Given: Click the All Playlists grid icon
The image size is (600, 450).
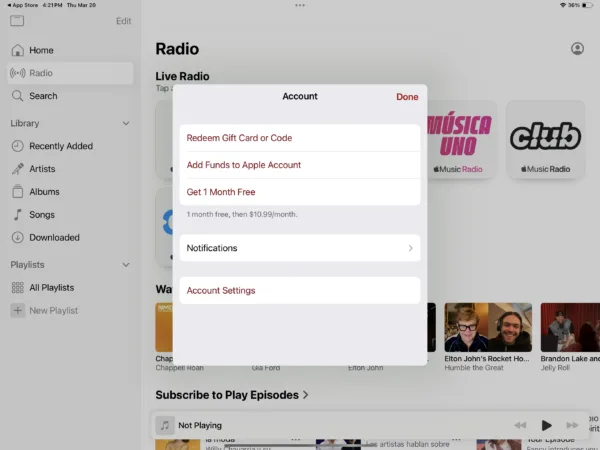Looking at the screenshot, I should coord(17,287).
